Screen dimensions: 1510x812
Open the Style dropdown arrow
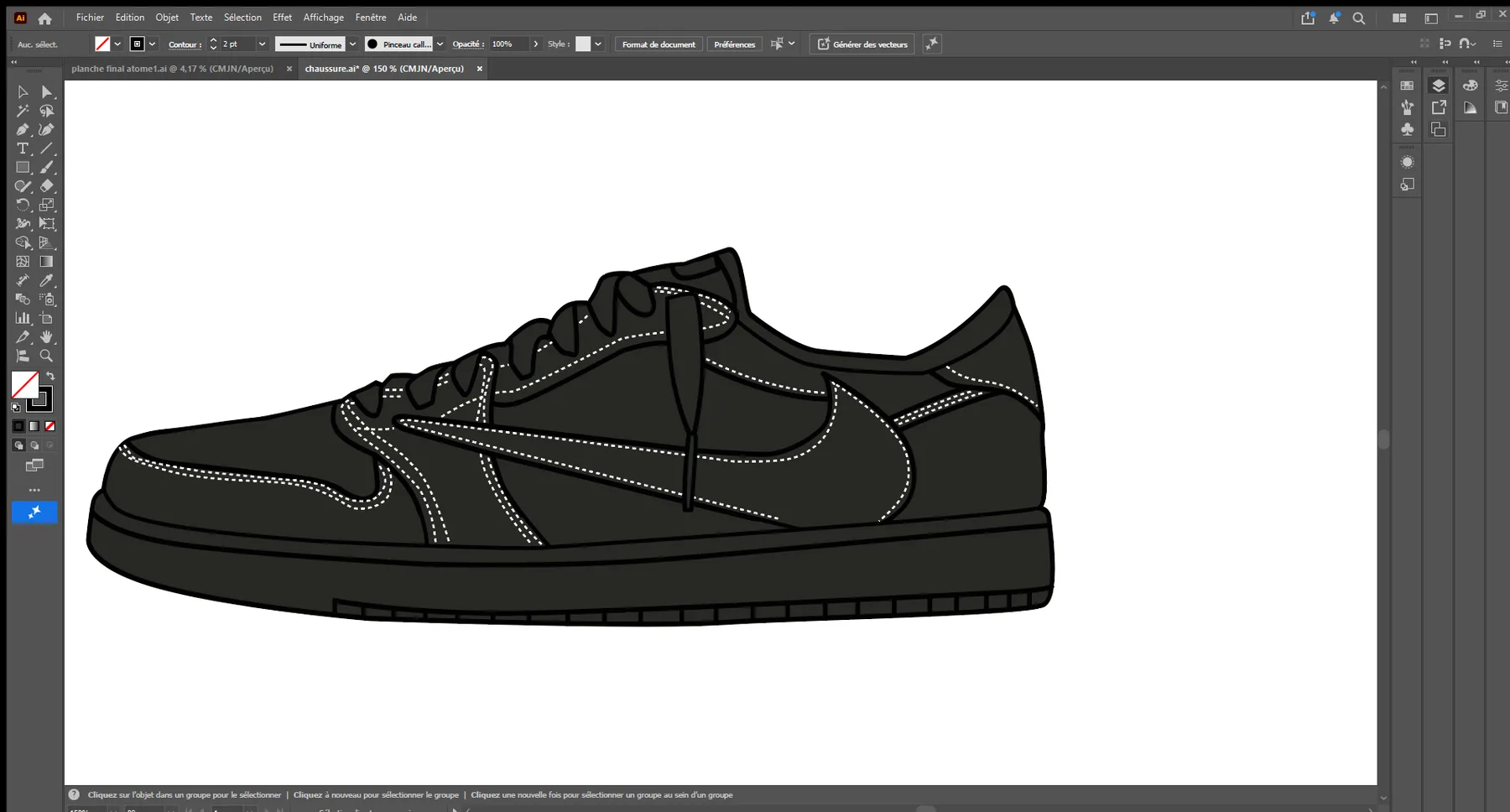(598, 44)
